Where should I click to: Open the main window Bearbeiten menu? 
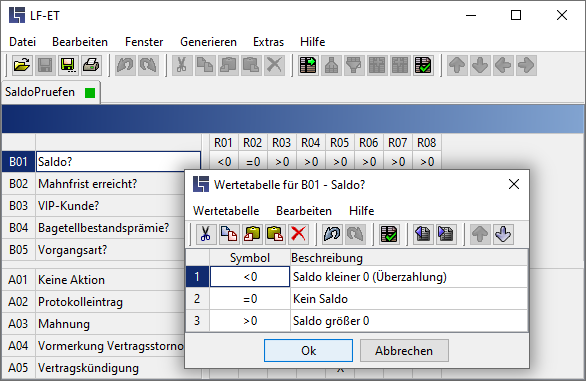click(x=80, y=42)
